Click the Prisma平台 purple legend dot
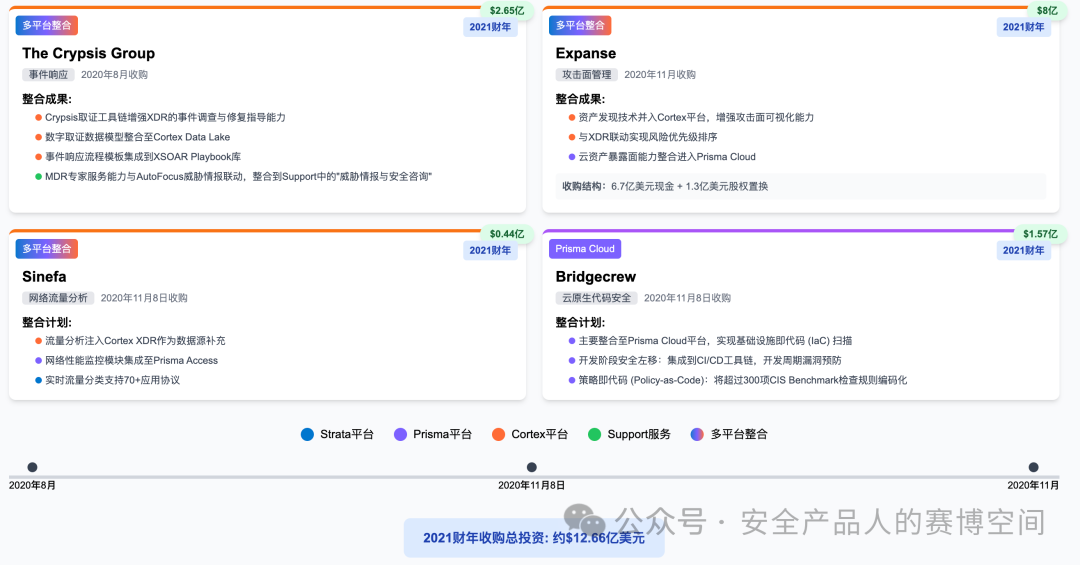Viewport: 1080px width, 565px height. point(400,434)
